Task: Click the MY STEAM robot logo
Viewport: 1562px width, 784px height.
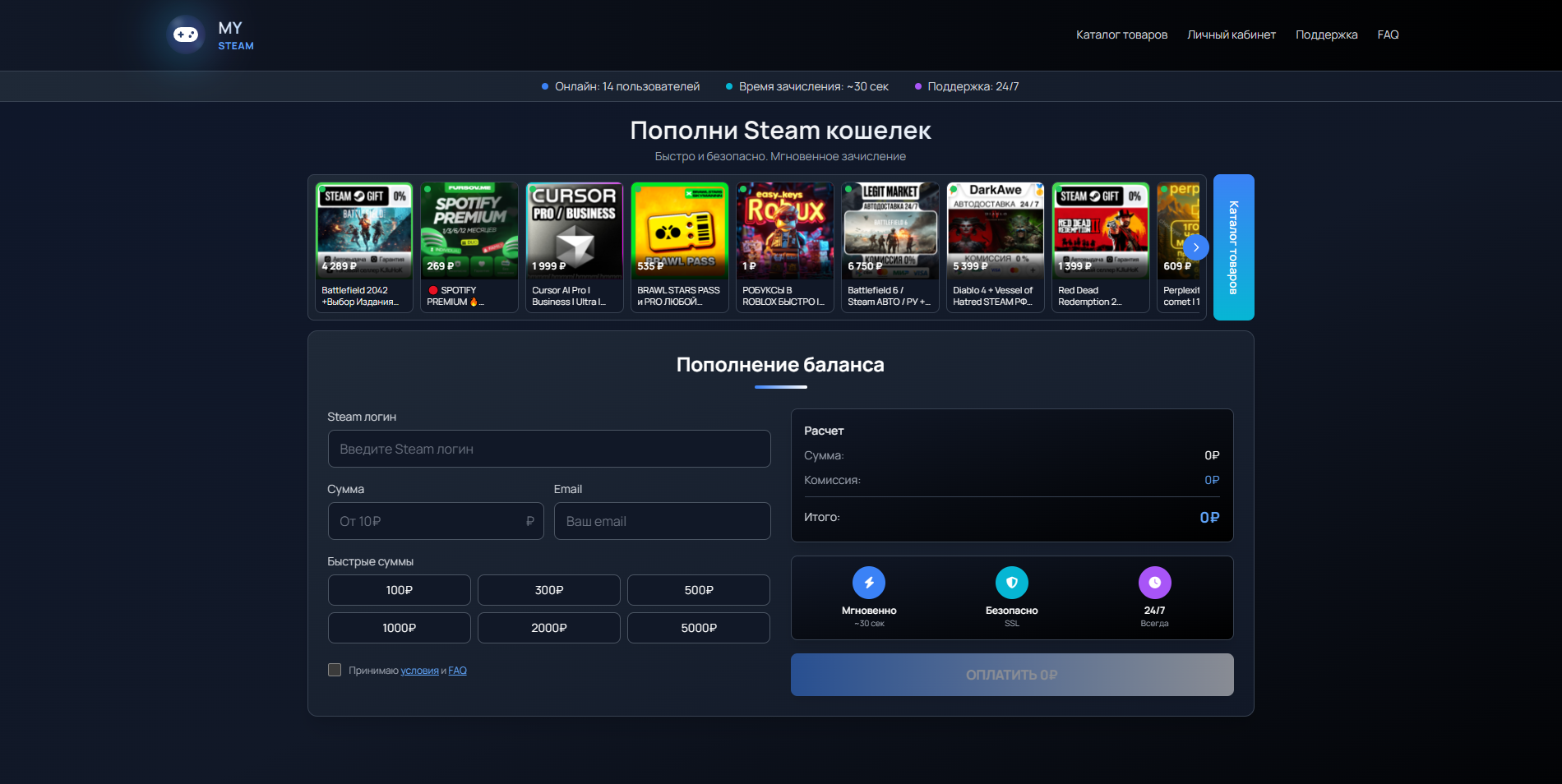Action: coord(186,35)
